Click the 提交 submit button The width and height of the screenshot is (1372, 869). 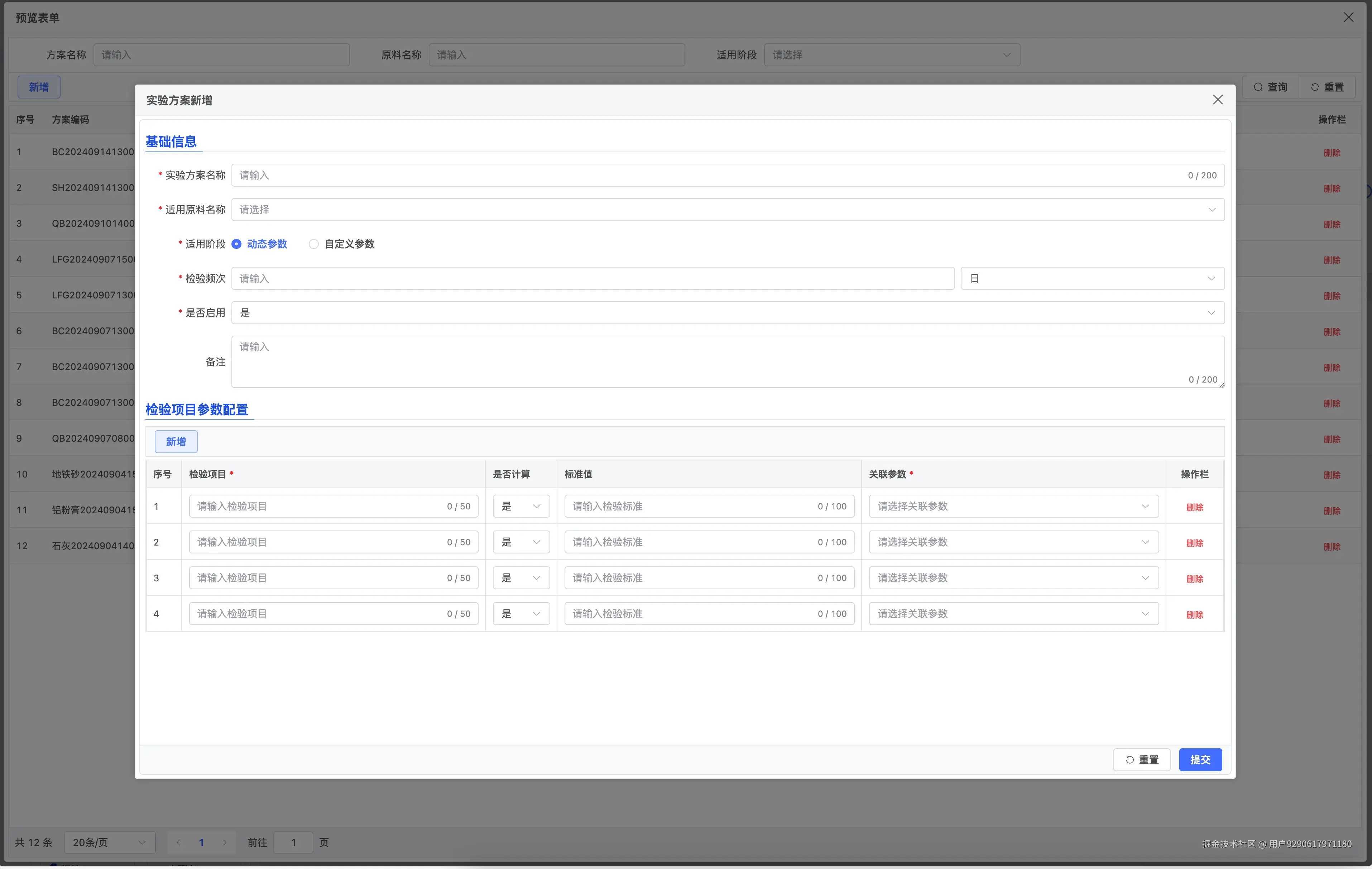1200,760
